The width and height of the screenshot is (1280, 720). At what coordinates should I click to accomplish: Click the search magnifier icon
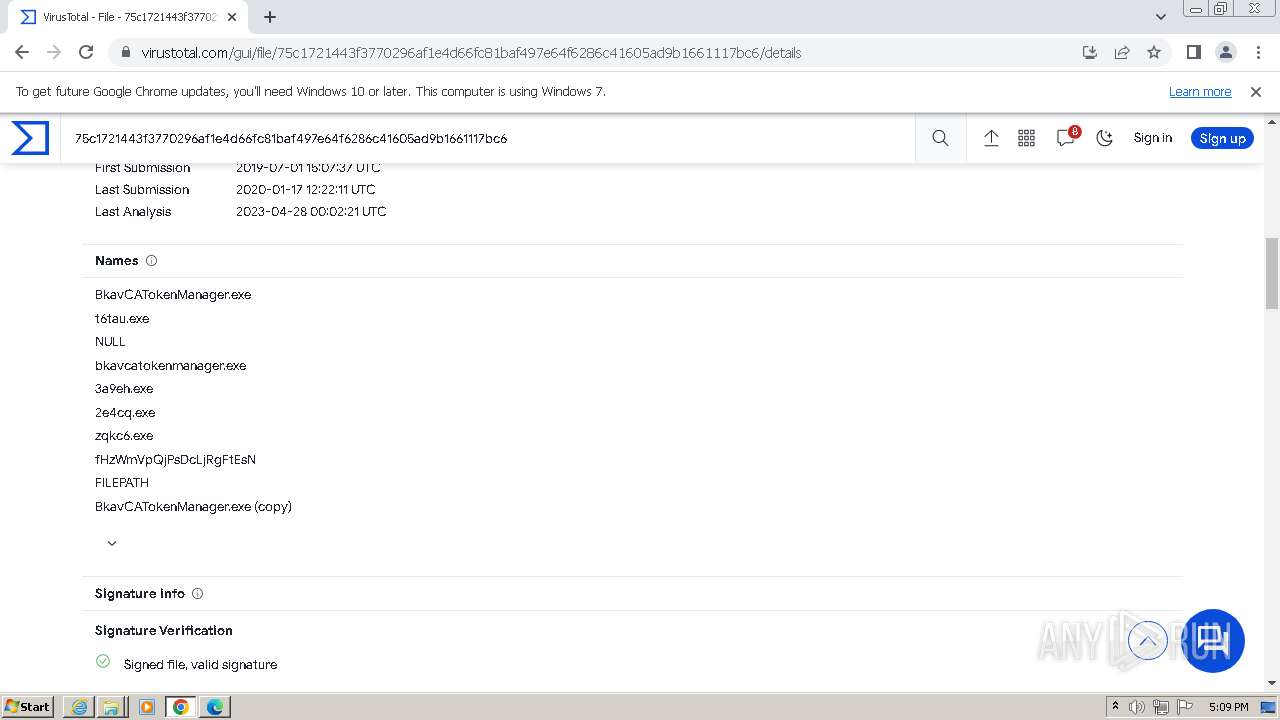click(x=940, y=138)
